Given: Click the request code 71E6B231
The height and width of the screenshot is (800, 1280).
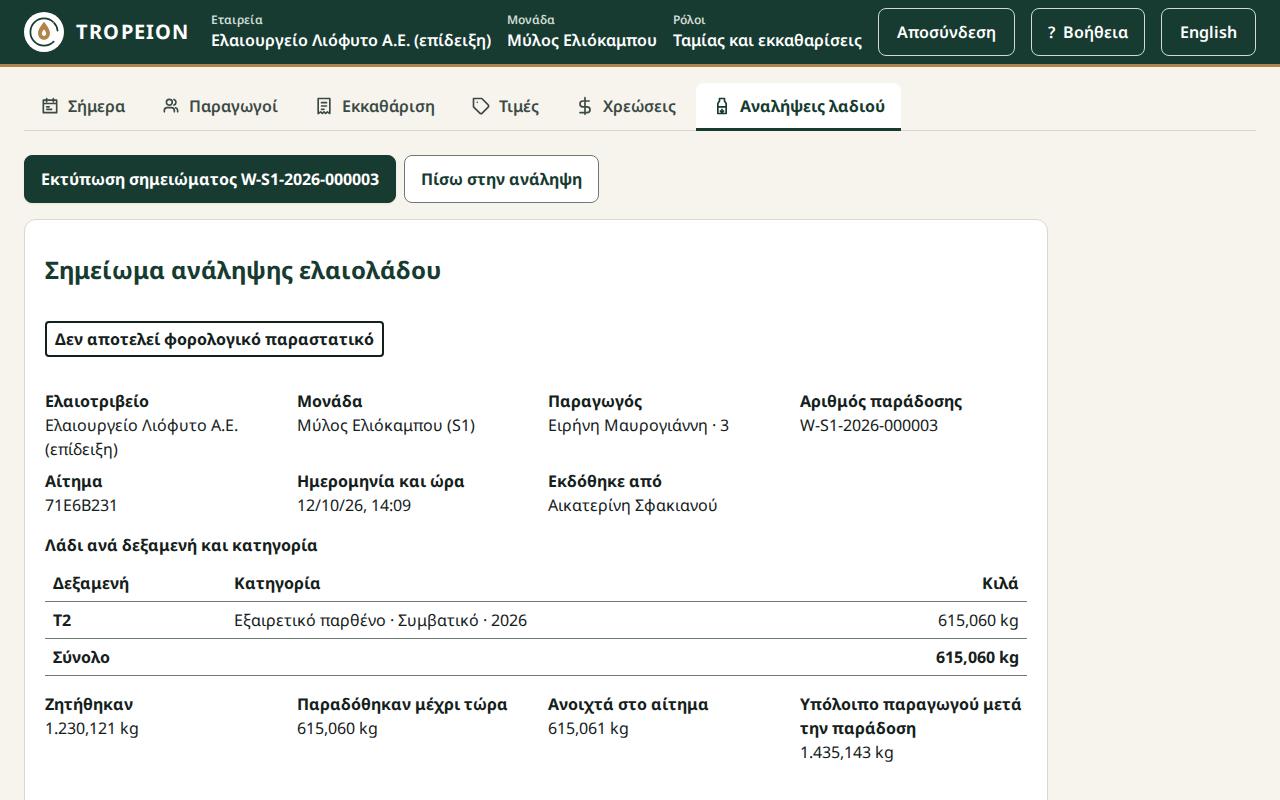Looking at the screenshot, I should click(x=81, y=505).
